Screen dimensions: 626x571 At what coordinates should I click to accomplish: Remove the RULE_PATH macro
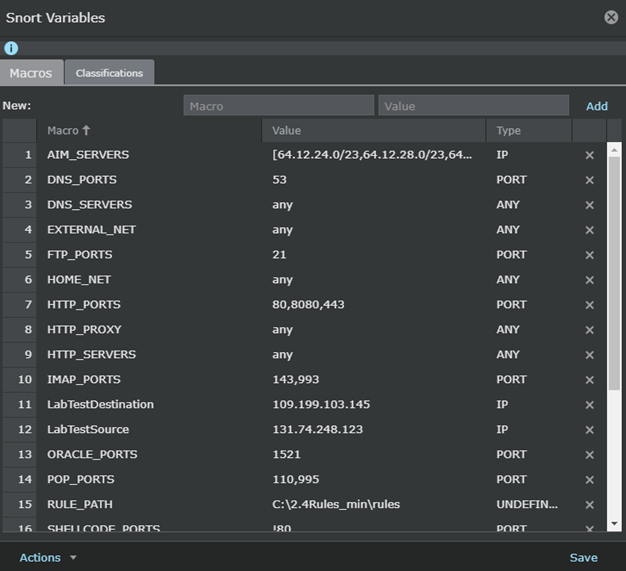pos(589,505)
